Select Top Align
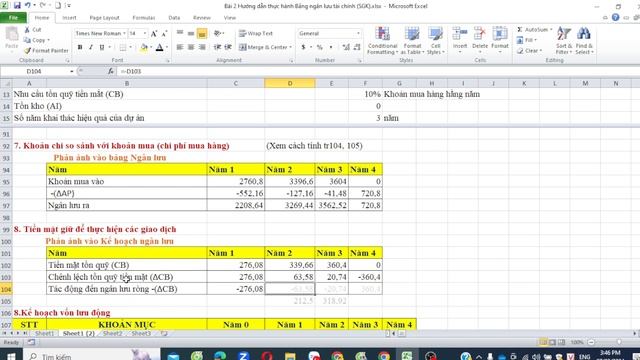 180,33
